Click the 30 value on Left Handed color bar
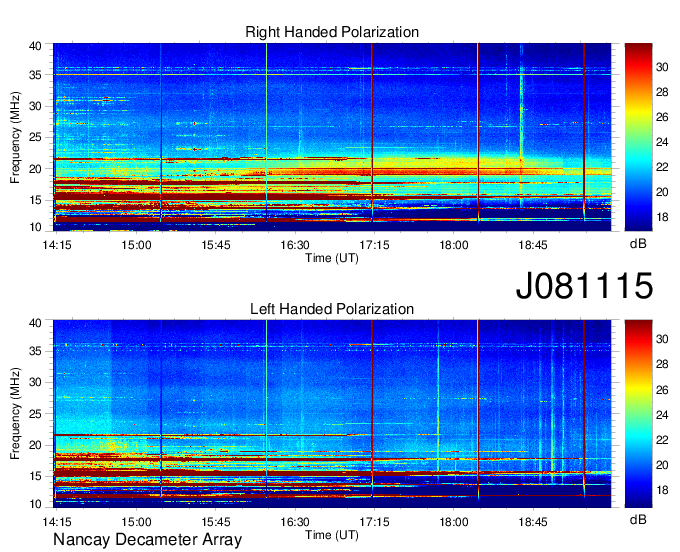This screenshot has width=680, height=552. tap(662, 339)
